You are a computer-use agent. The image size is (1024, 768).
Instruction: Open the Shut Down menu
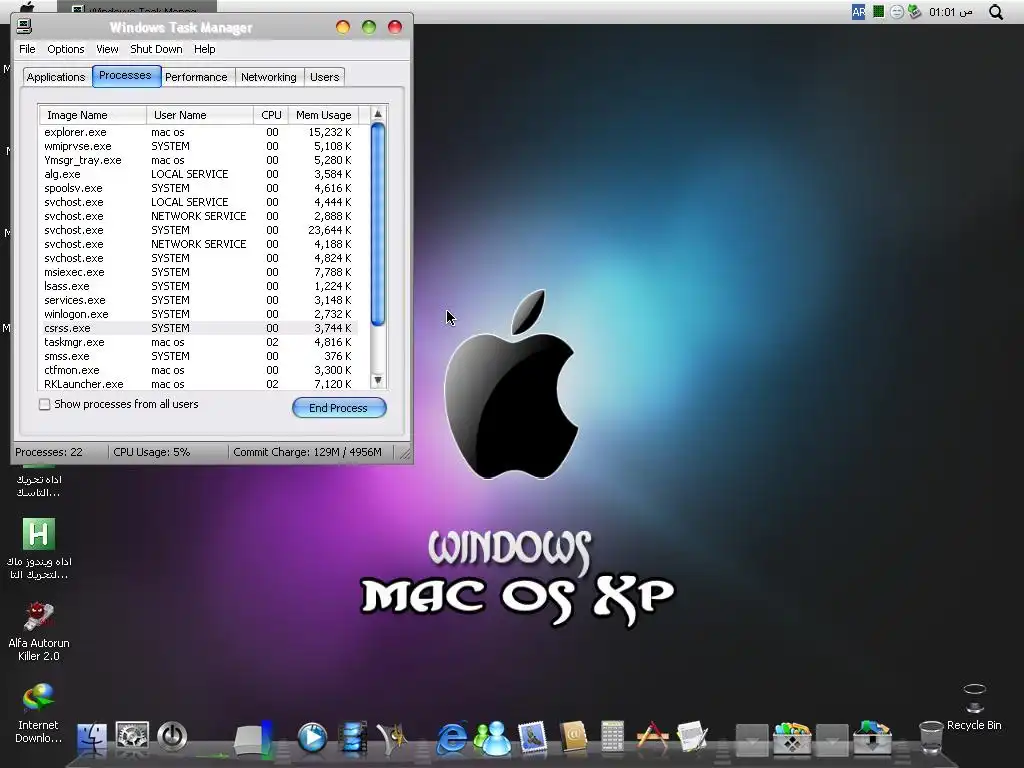(x=156, y=49)
